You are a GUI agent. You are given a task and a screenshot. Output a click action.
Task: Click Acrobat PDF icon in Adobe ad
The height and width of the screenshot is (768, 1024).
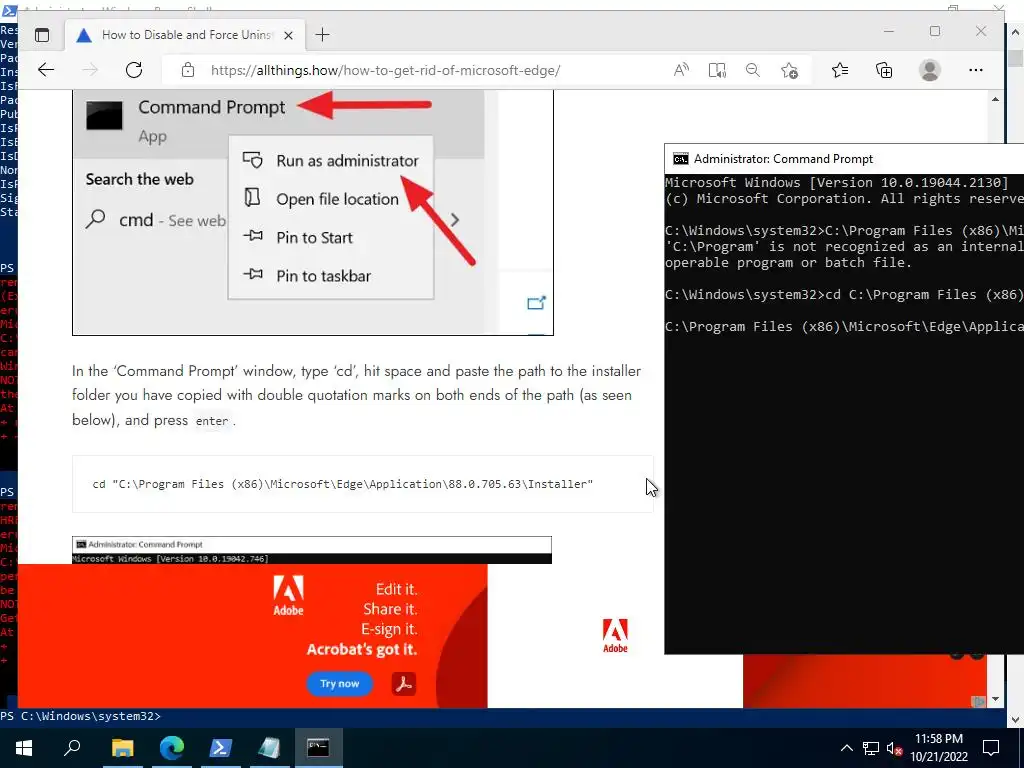click(404, 684)
